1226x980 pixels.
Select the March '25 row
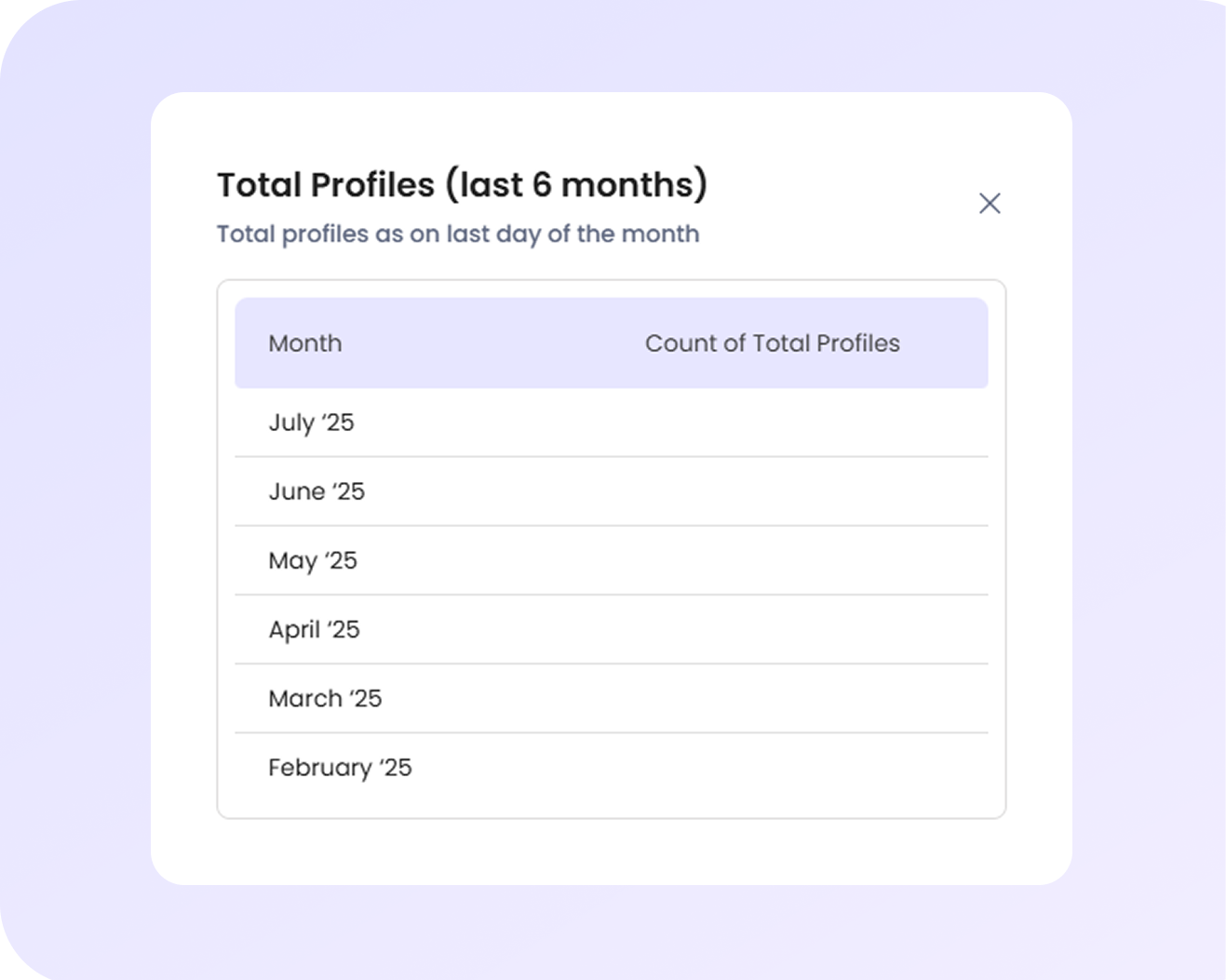tap(611, 698)
